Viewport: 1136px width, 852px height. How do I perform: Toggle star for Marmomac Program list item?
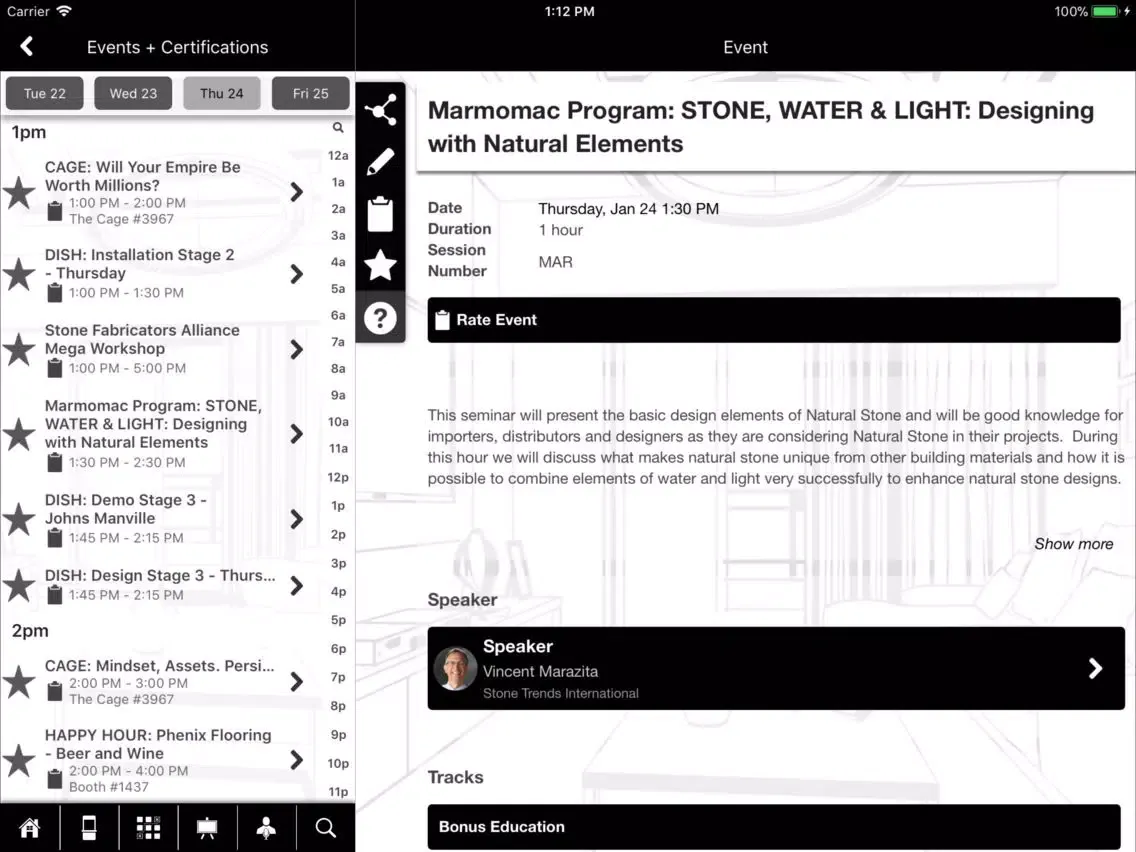tap(19, 434)
